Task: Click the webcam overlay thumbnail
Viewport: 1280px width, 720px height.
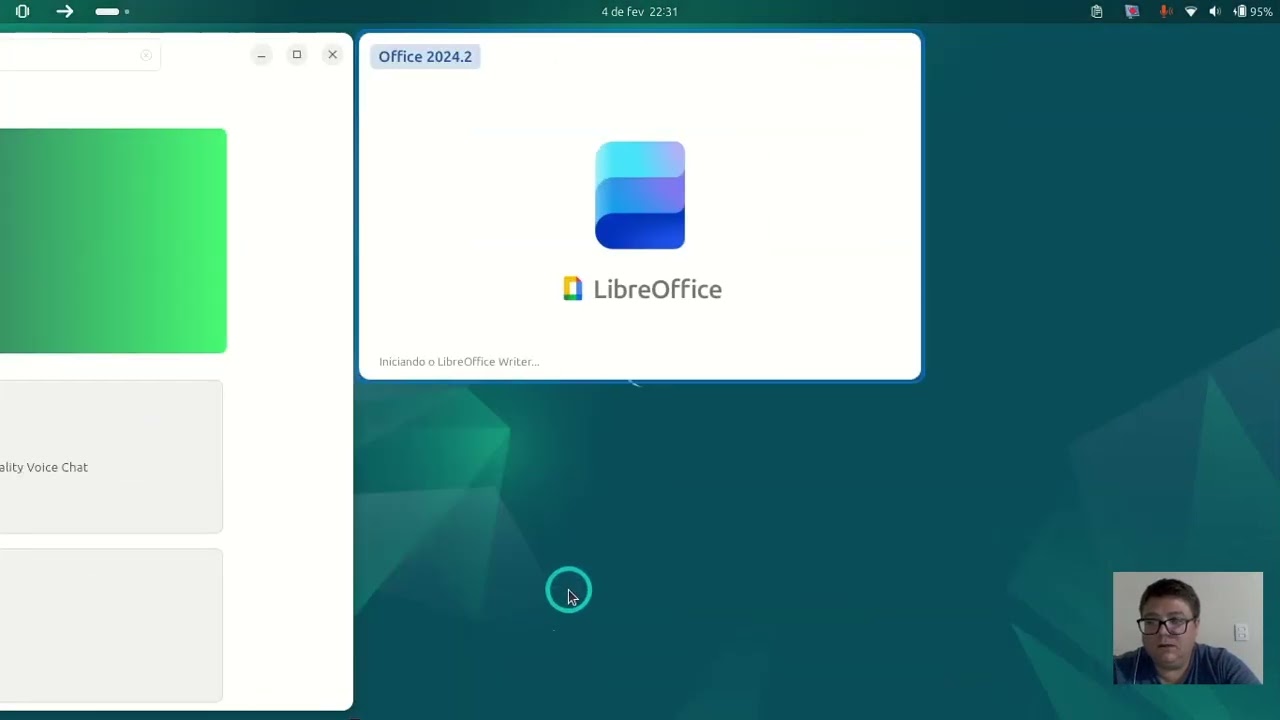Action: pos(1188,628)
